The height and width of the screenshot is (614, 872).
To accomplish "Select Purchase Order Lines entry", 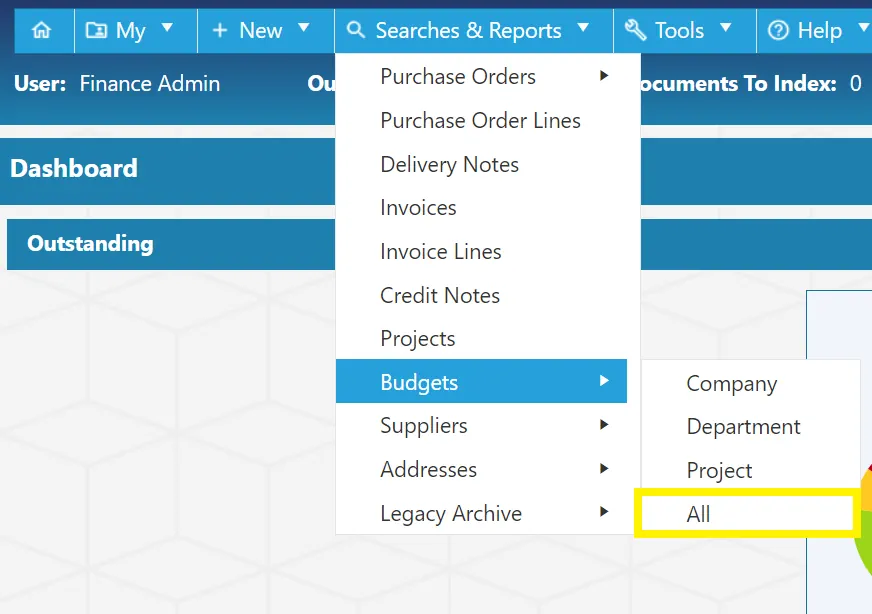I will coord(482,120).
